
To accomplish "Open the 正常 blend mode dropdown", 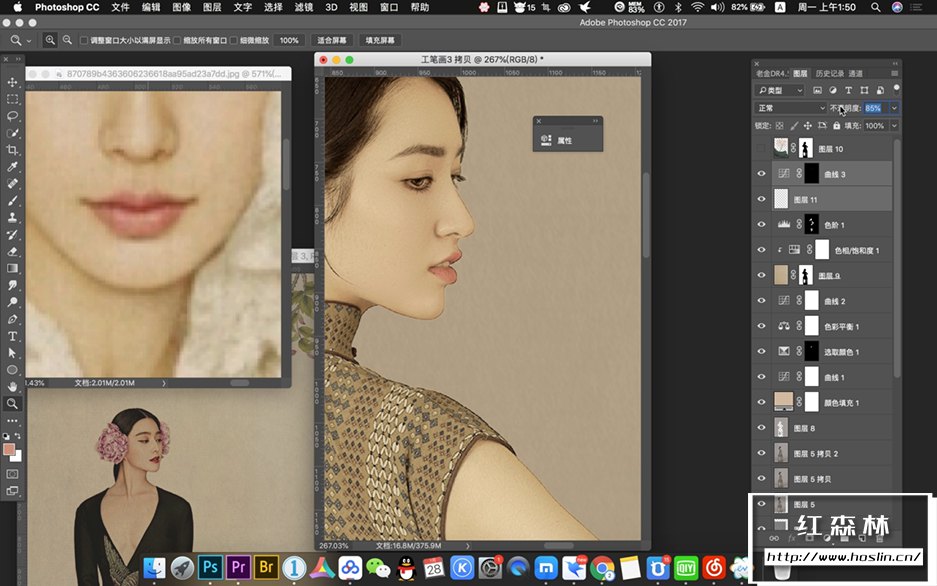I will coord(791,108).
